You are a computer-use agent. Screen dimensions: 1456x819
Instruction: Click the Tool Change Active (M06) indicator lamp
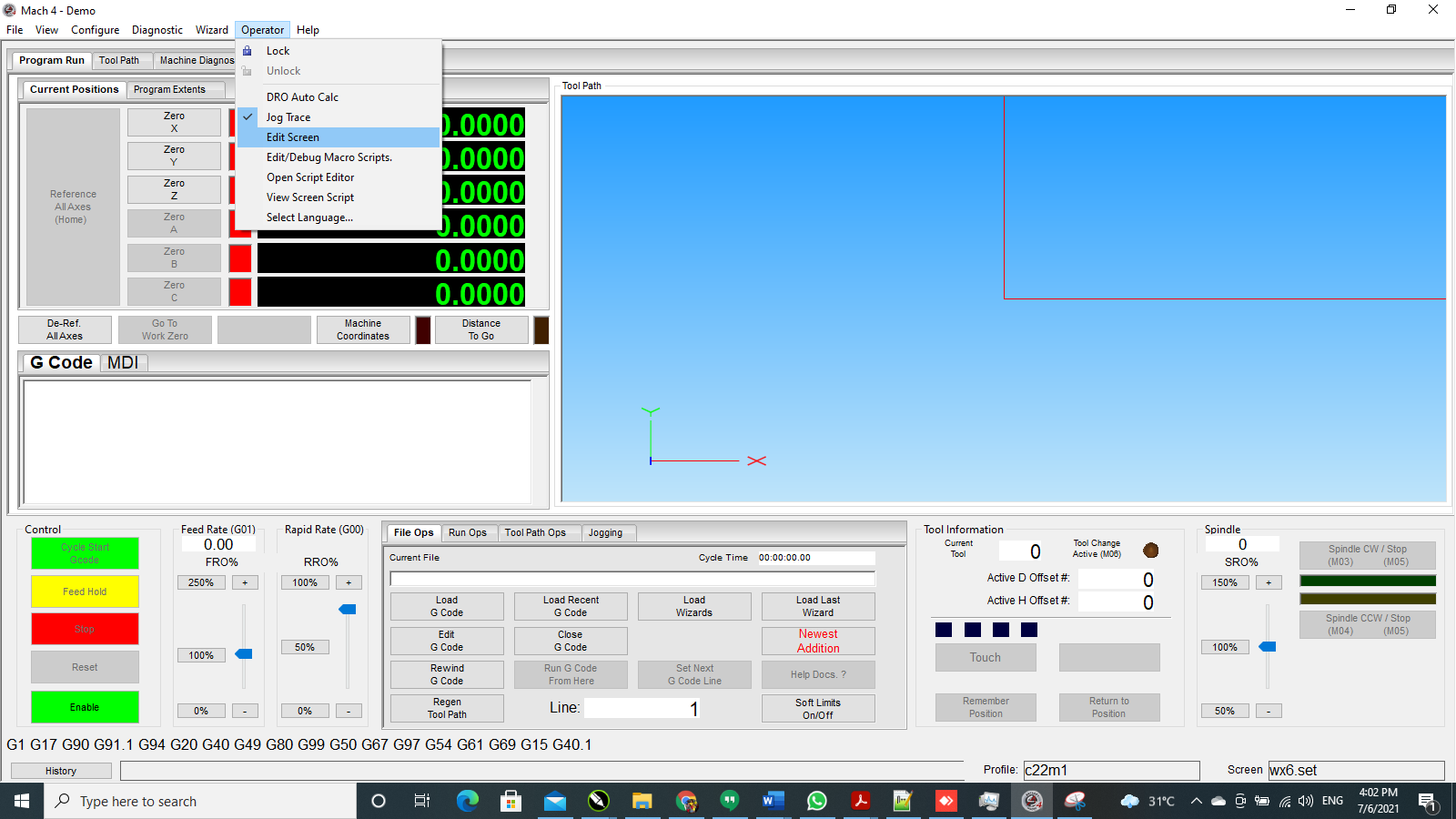click(1150, 550)
